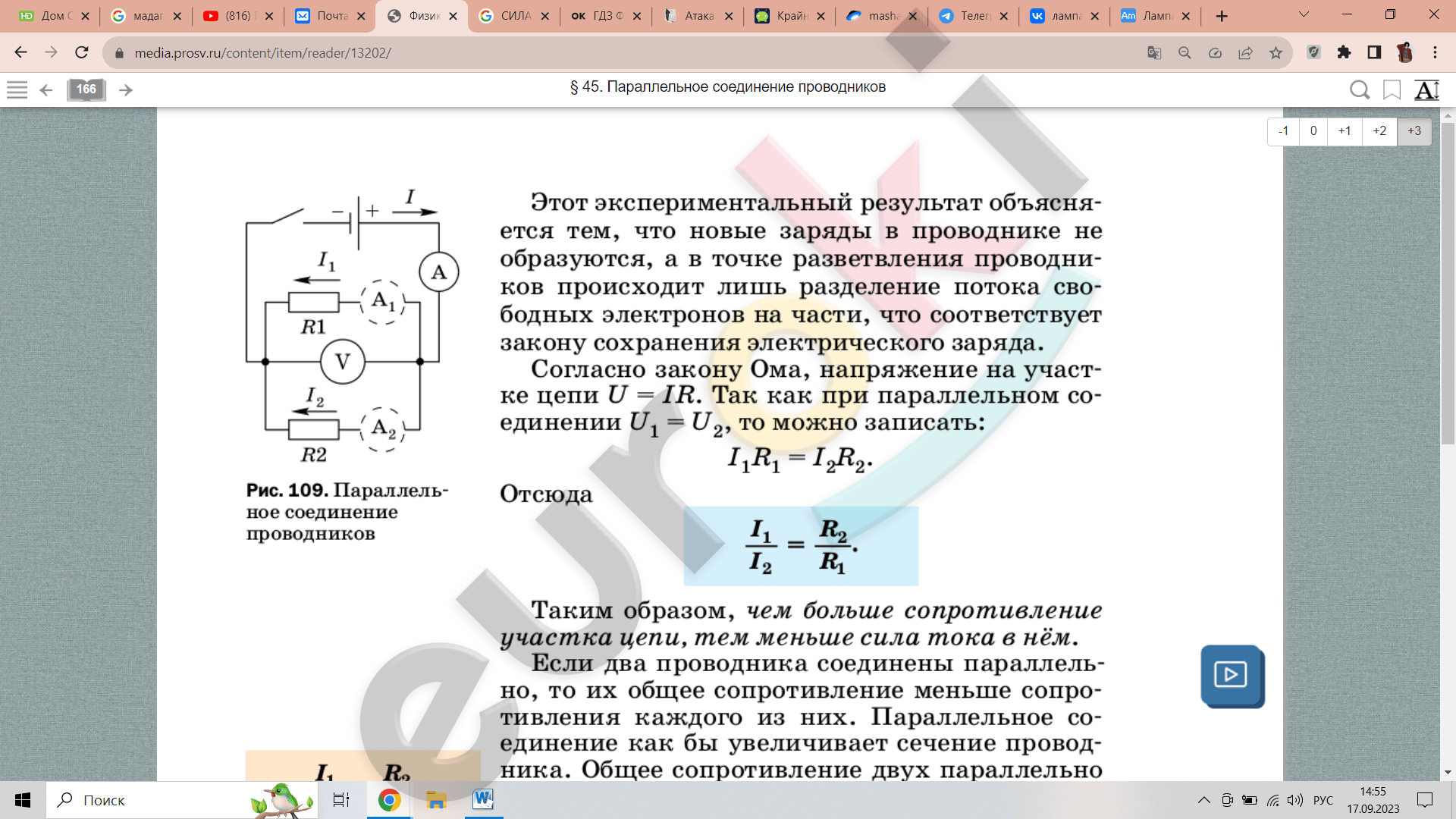Play the blue video button on page
Screen dimensions: 1456x819
1231,675
